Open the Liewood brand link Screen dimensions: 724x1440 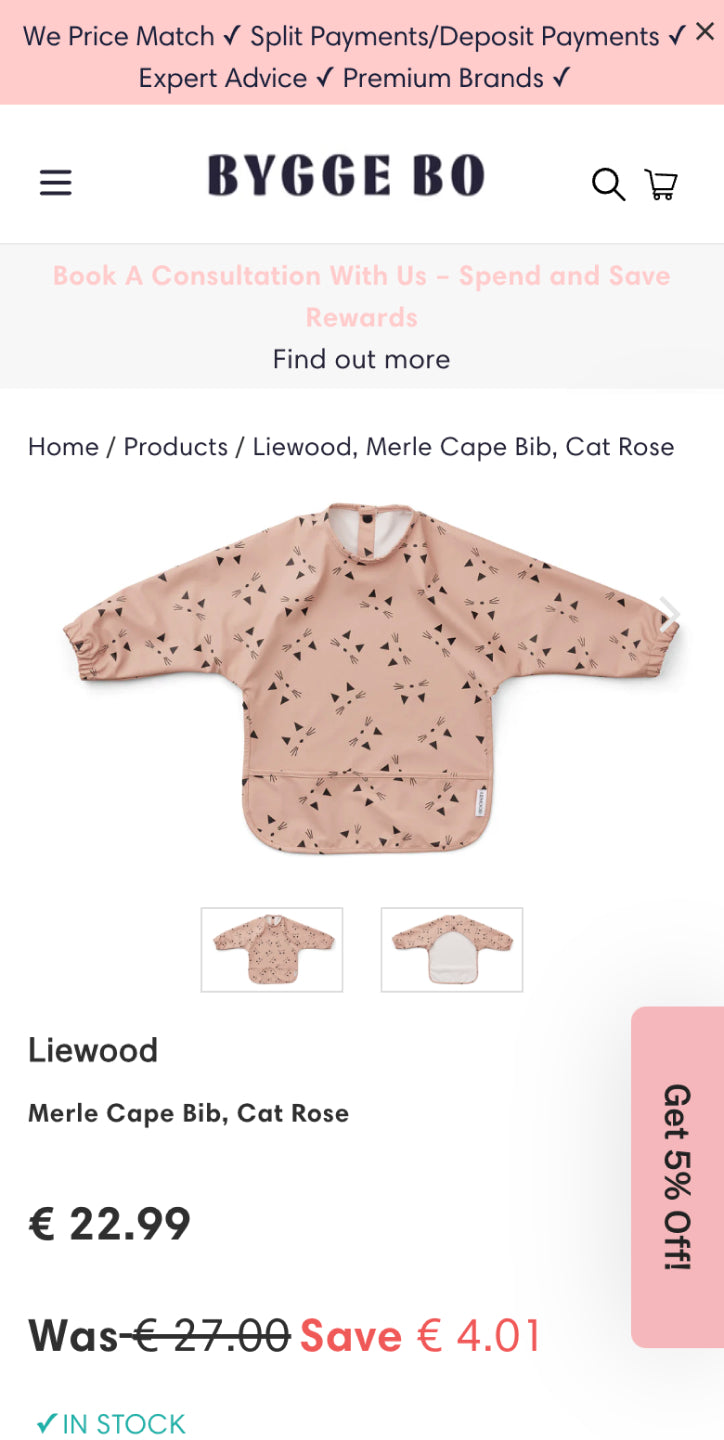tap(93, 1050)
